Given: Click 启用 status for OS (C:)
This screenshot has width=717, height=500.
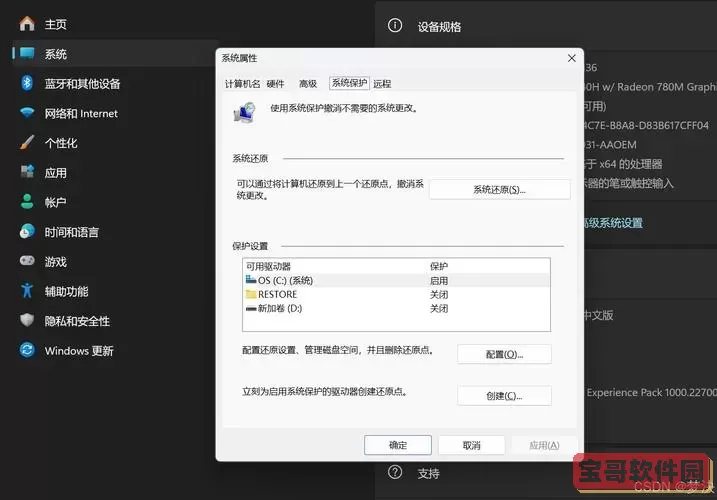Looking at the screenshot, I should (439, 280).
